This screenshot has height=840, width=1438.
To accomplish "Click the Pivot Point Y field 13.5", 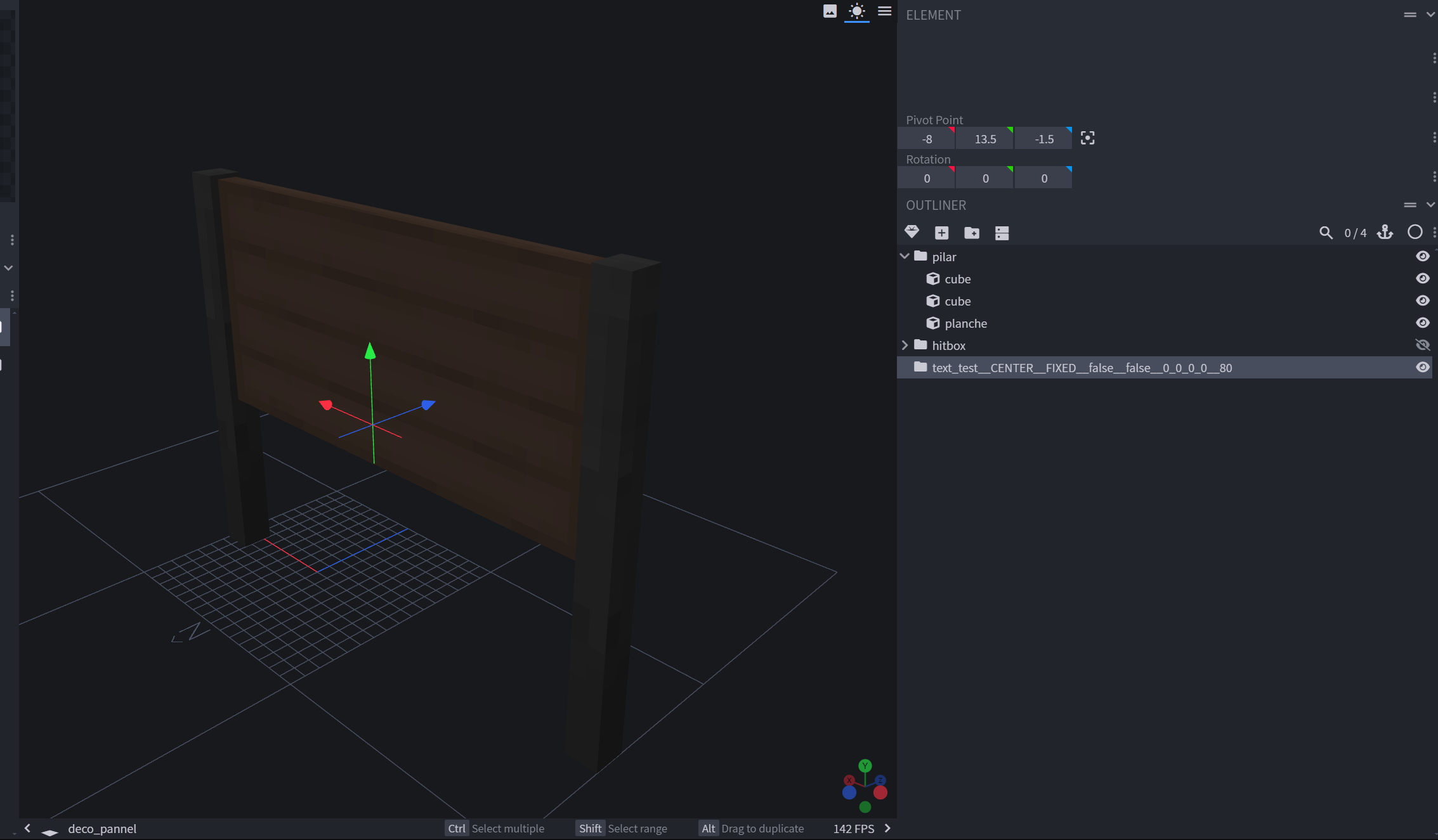I will pyautogui.click(x=985, y=139).
